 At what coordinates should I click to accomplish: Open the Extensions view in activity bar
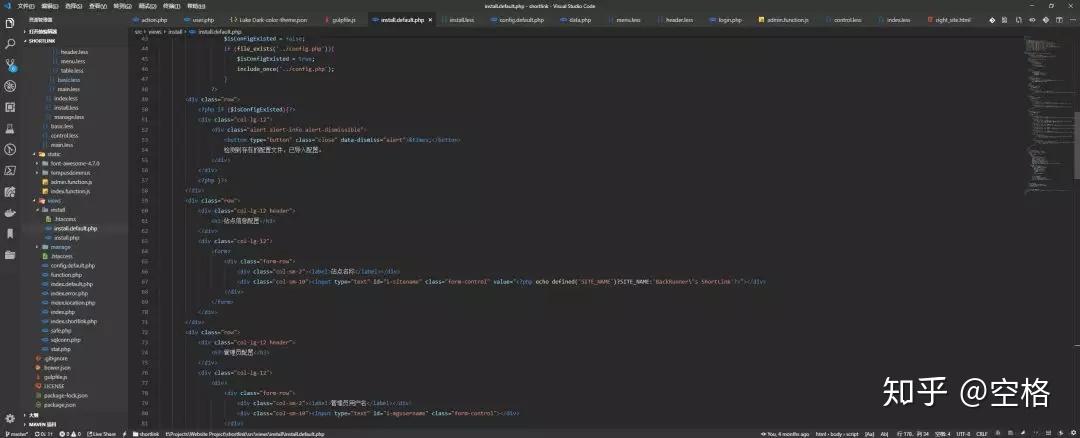click(10, 107)
